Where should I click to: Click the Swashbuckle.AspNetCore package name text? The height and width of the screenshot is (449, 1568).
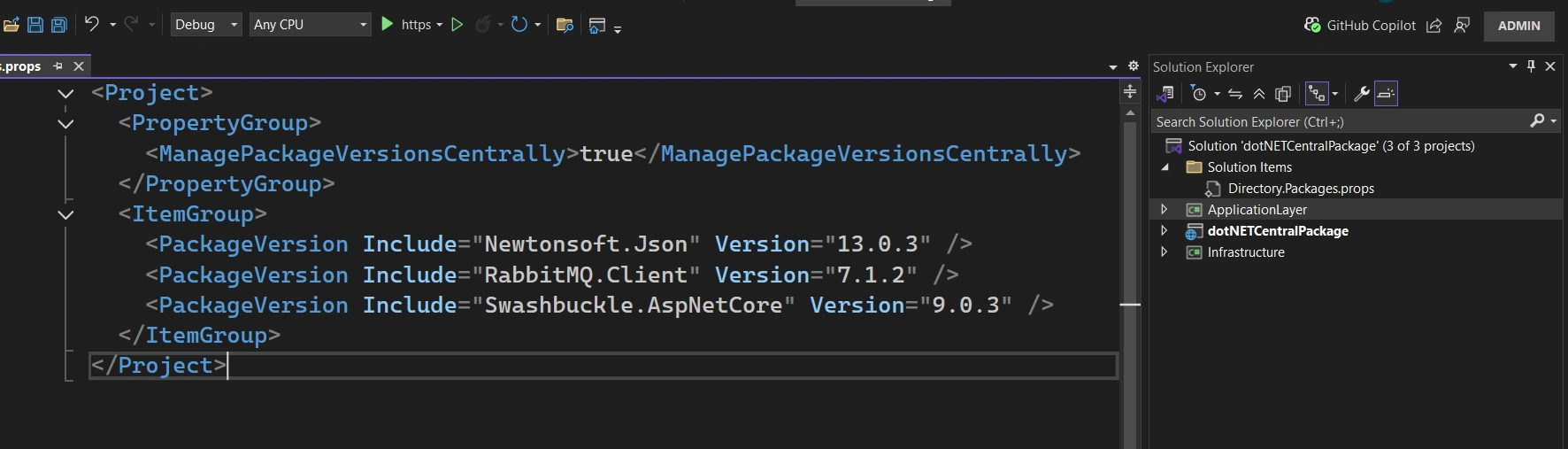(634, 306)
